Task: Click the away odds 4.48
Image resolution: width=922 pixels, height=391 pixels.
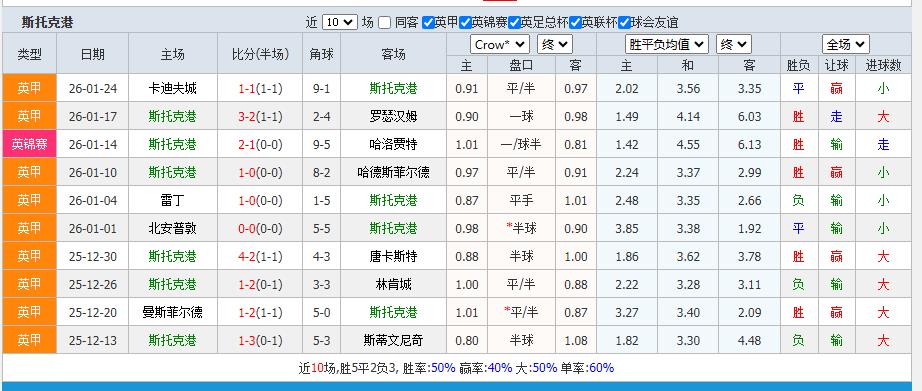Action: [x=749, y=340]
